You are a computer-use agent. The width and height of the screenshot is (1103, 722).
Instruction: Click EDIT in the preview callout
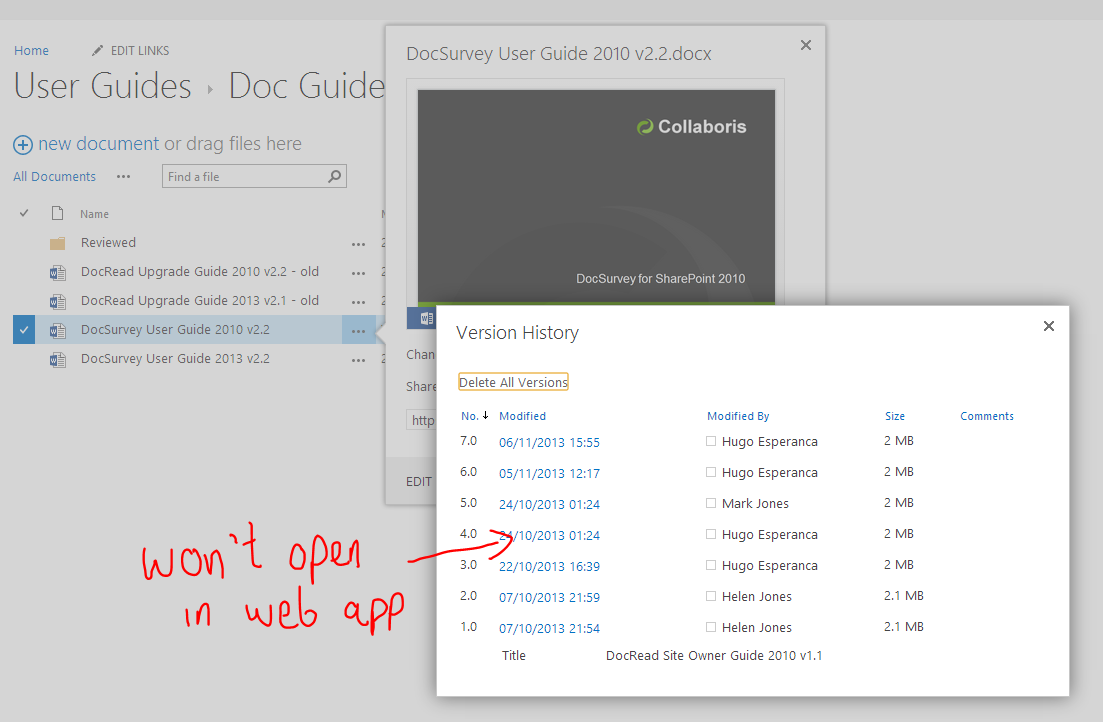pos(419,482)
